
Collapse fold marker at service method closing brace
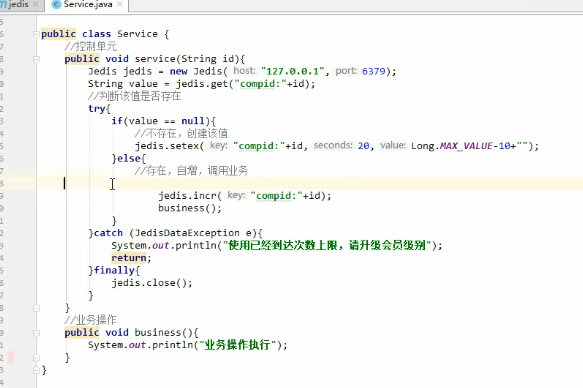36,308
